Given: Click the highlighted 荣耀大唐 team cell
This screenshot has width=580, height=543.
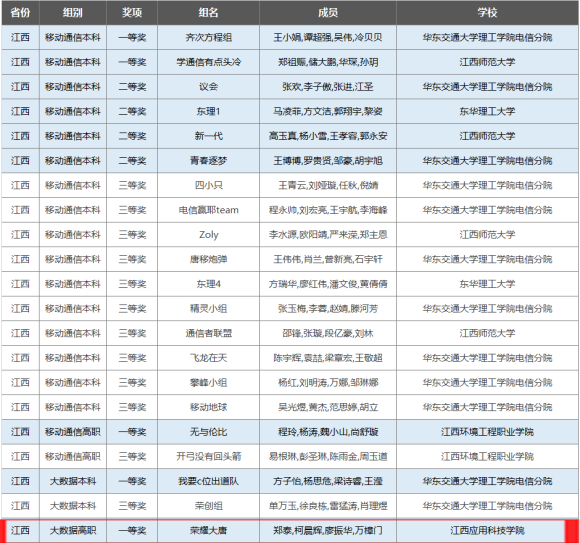Looking at the screenshot, I should [x=209, y=530].
